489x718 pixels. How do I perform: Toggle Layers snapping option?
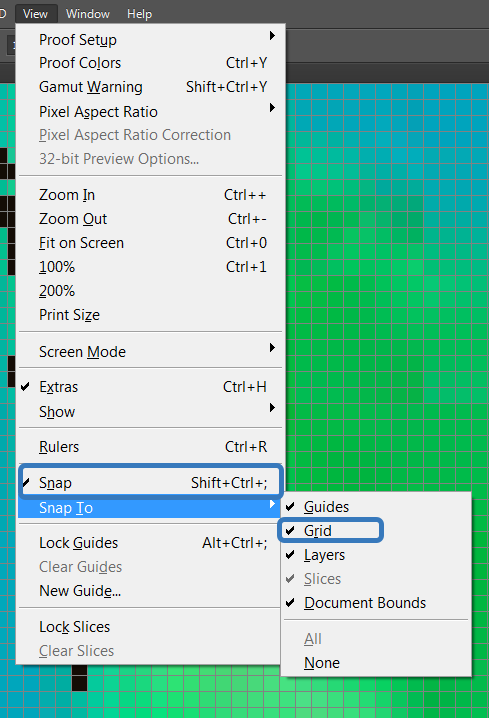[x=376, y=555]
